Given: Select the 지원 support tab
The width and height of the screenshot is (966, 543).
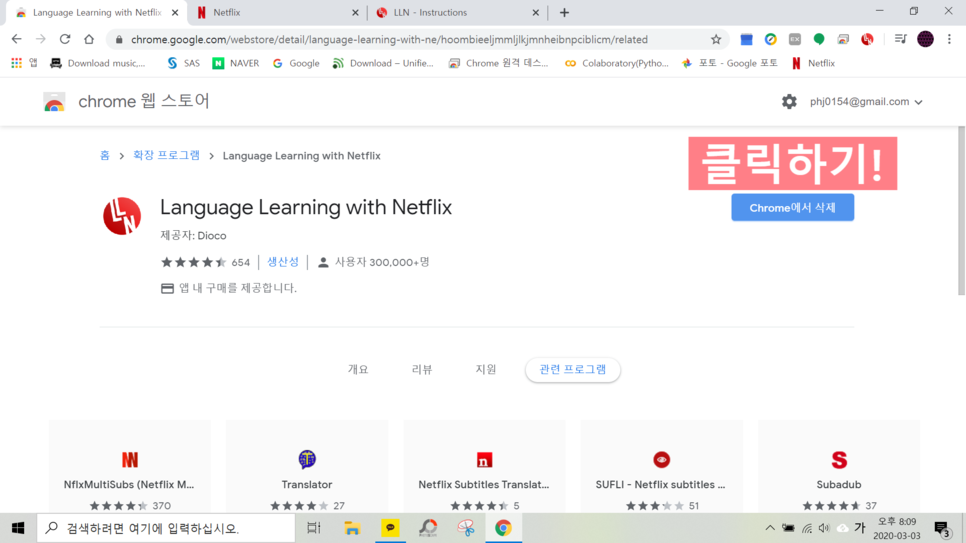Looking at the screenshot, I should pos(486,369).
